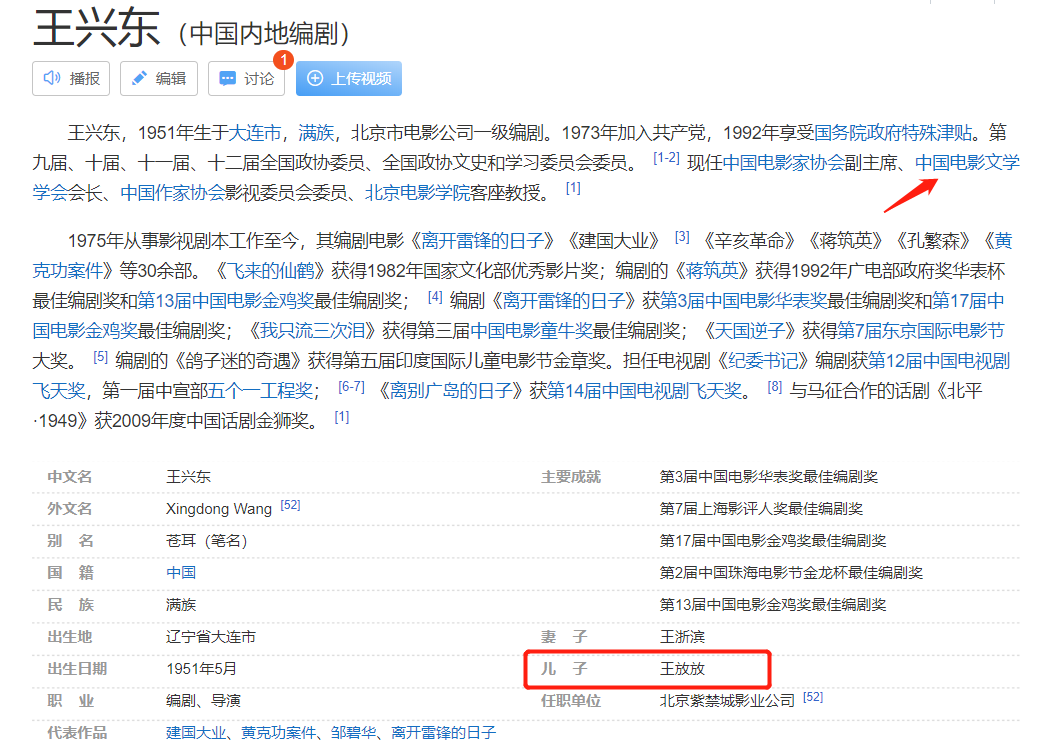Viewport: 1054px width, 756px height.
Task: Open the 纪委书记 link
Action: 763,361
